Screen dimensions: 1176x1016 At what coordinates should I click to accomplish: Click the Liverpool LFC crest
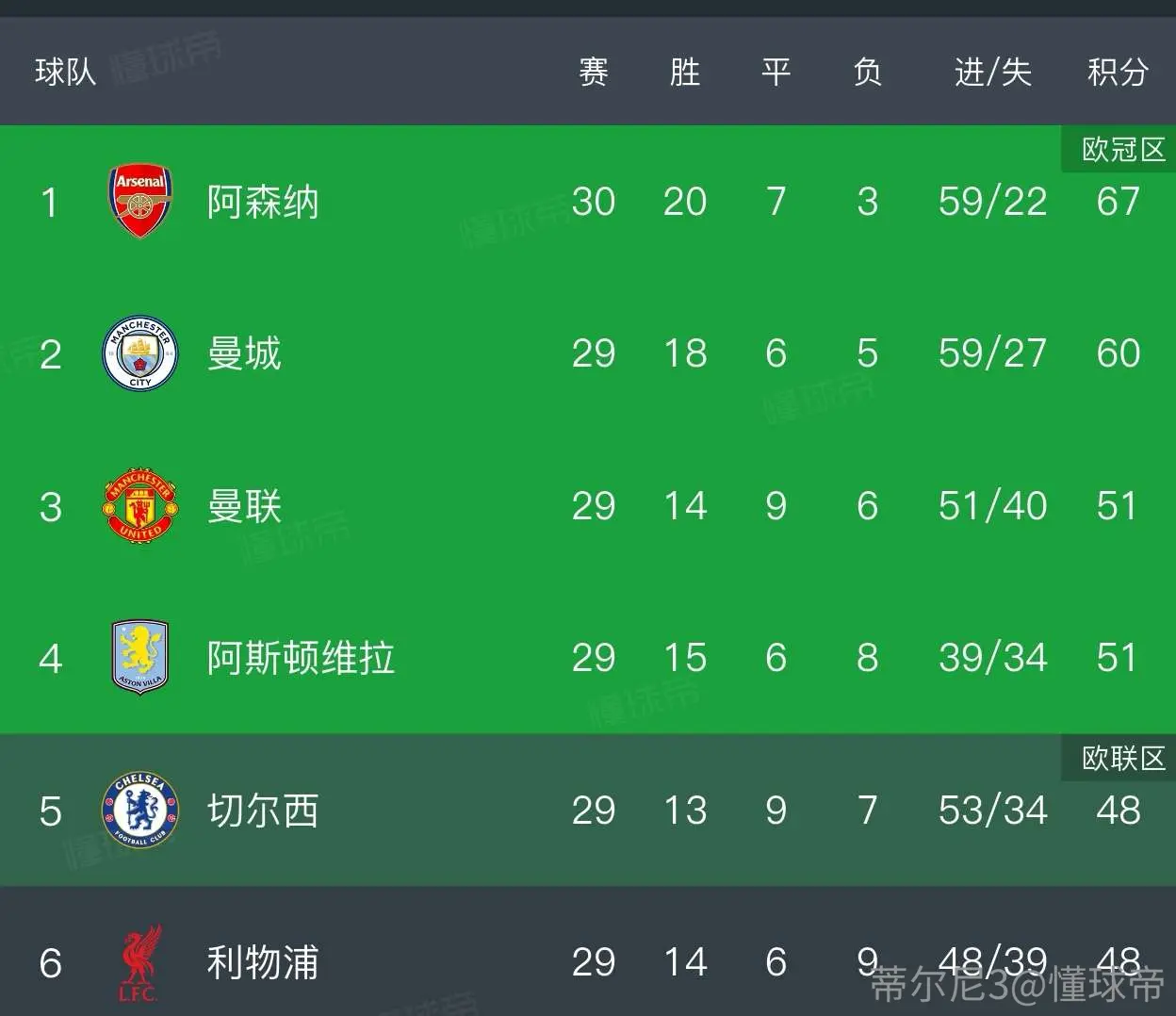point(141,962)
